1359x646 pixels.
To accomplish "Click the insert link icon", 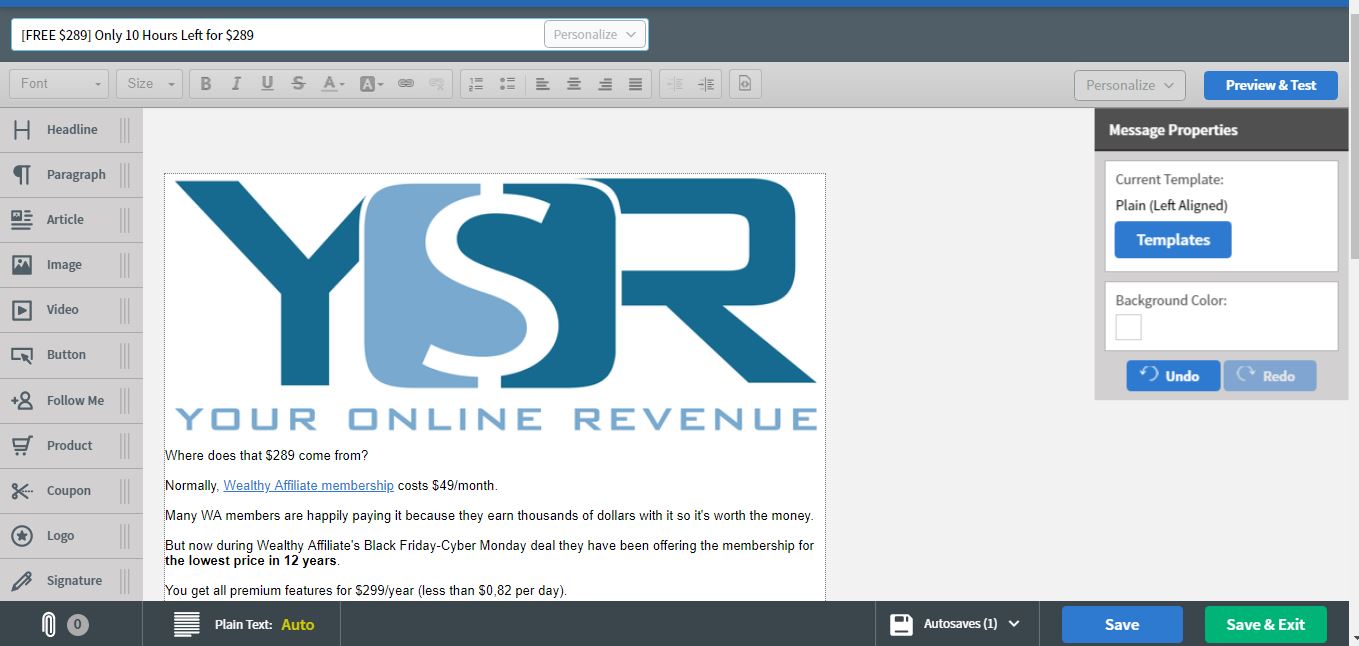I will [406, 84].
